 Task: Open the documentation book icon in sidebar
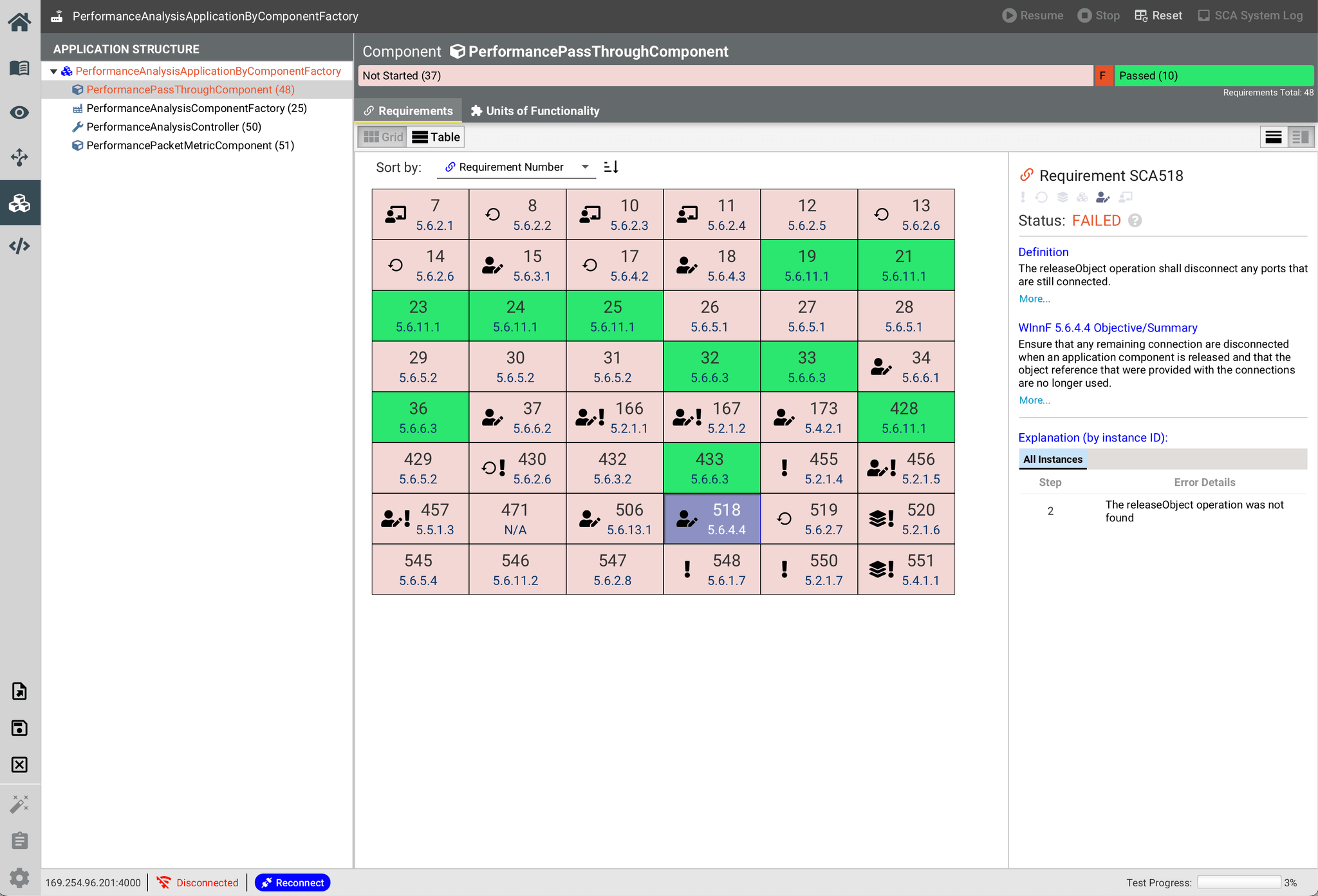pyautogui.click(x=20, y=68)
